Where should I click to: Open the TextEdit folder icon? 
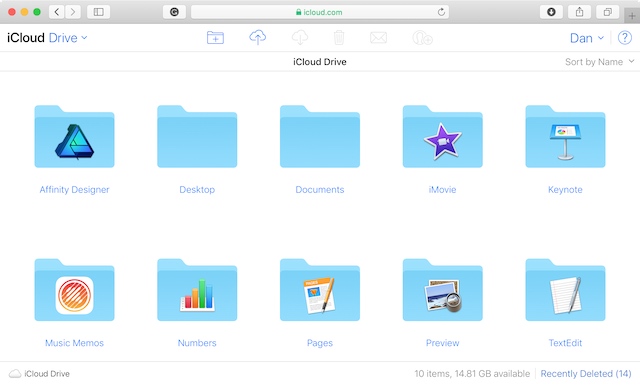pos(565,290)
